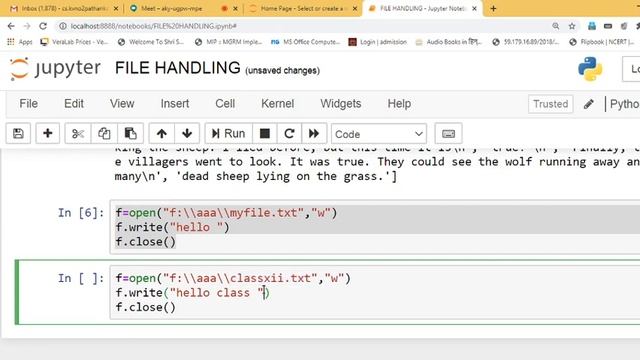Click the Trusted notebook button
Screen dimensions: 640x360
[x=551, y=104]
